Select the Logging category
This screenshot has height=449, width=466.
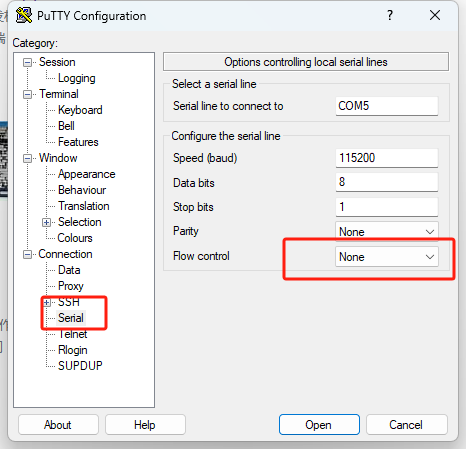tap(77, 78)
